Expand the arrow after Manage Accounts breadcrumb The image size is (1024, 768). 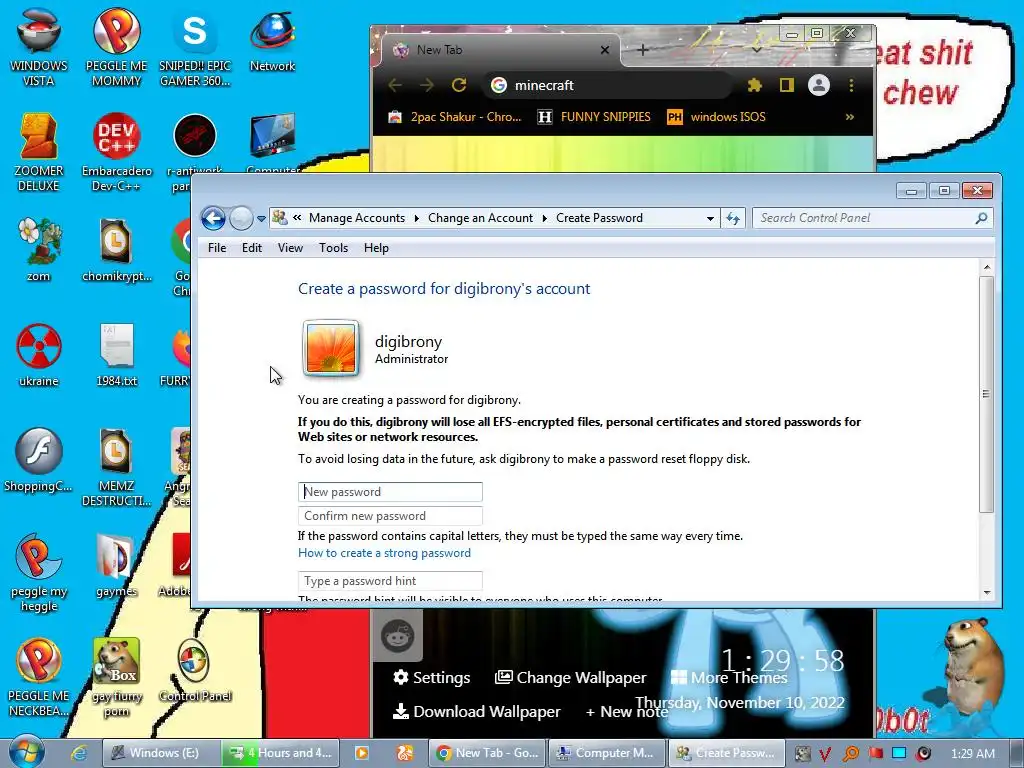(417, 218)
